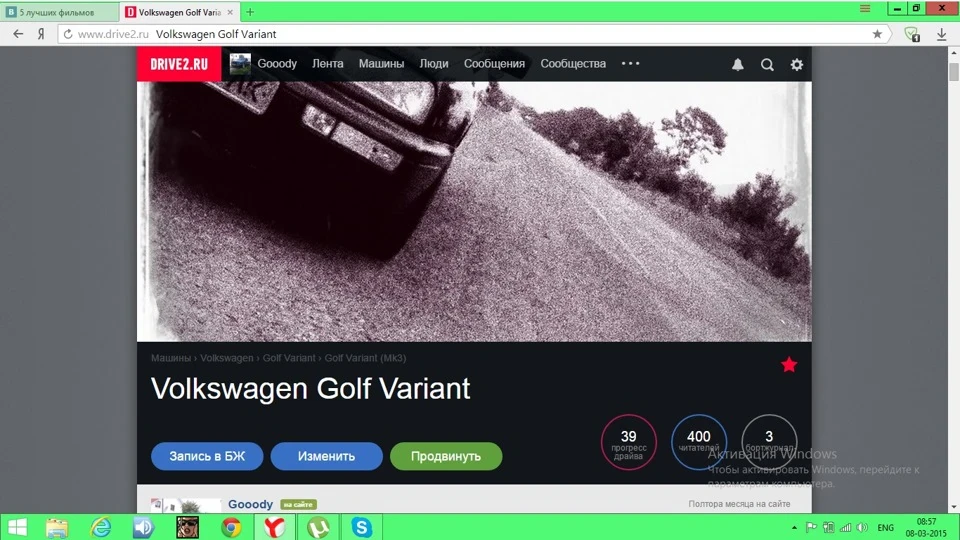Open the Gooody author name link
This screenshot has height=540, width=960.
(250, 504)
